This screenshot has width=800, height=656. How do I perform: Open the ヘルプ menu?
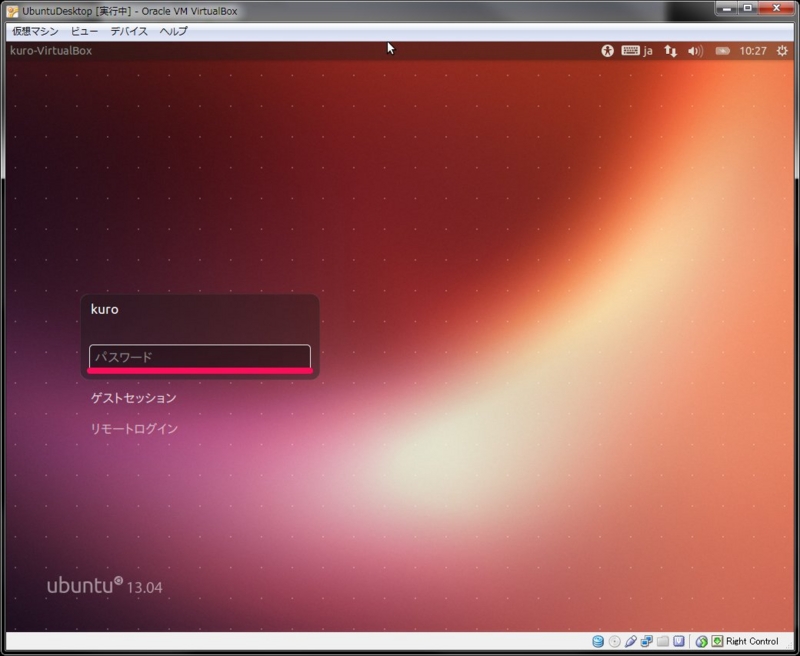(173, 31)
